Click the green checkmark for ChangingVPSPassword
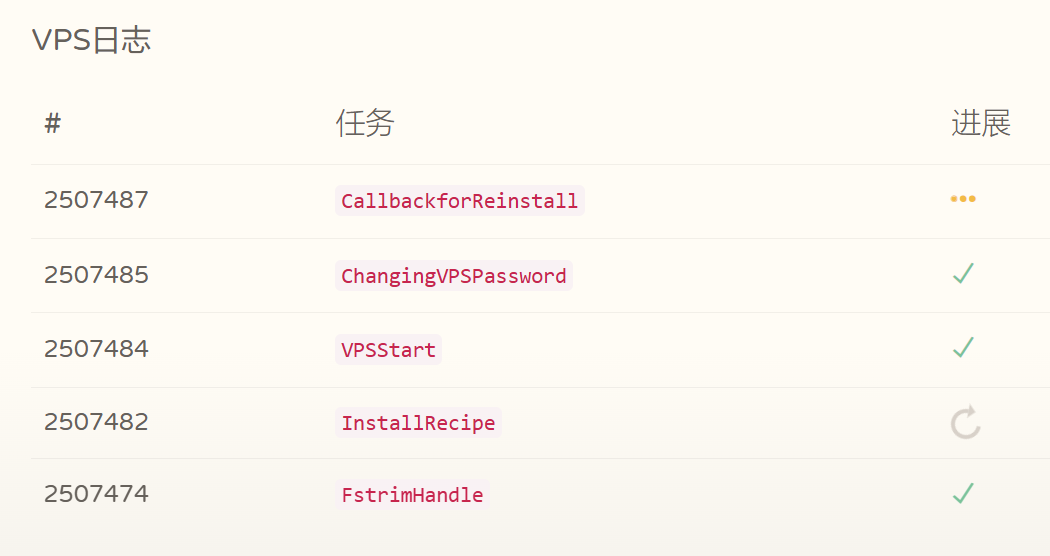 pyautogui.click(x=963, y=273)
